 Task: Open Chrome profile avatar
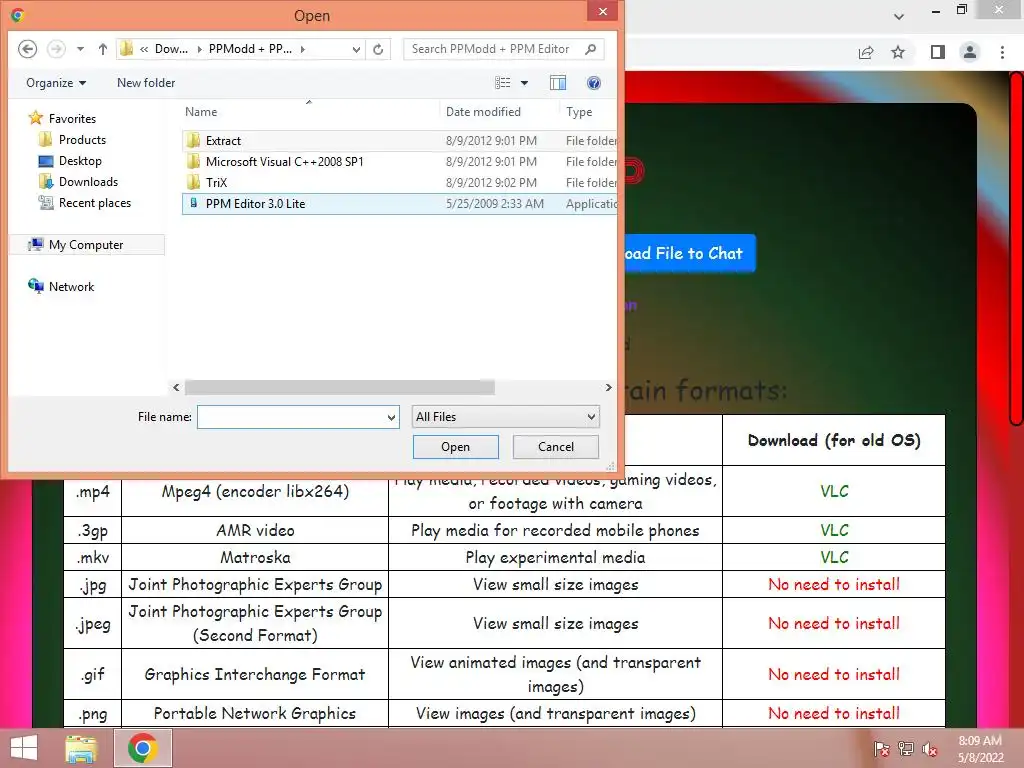(970, 52)
